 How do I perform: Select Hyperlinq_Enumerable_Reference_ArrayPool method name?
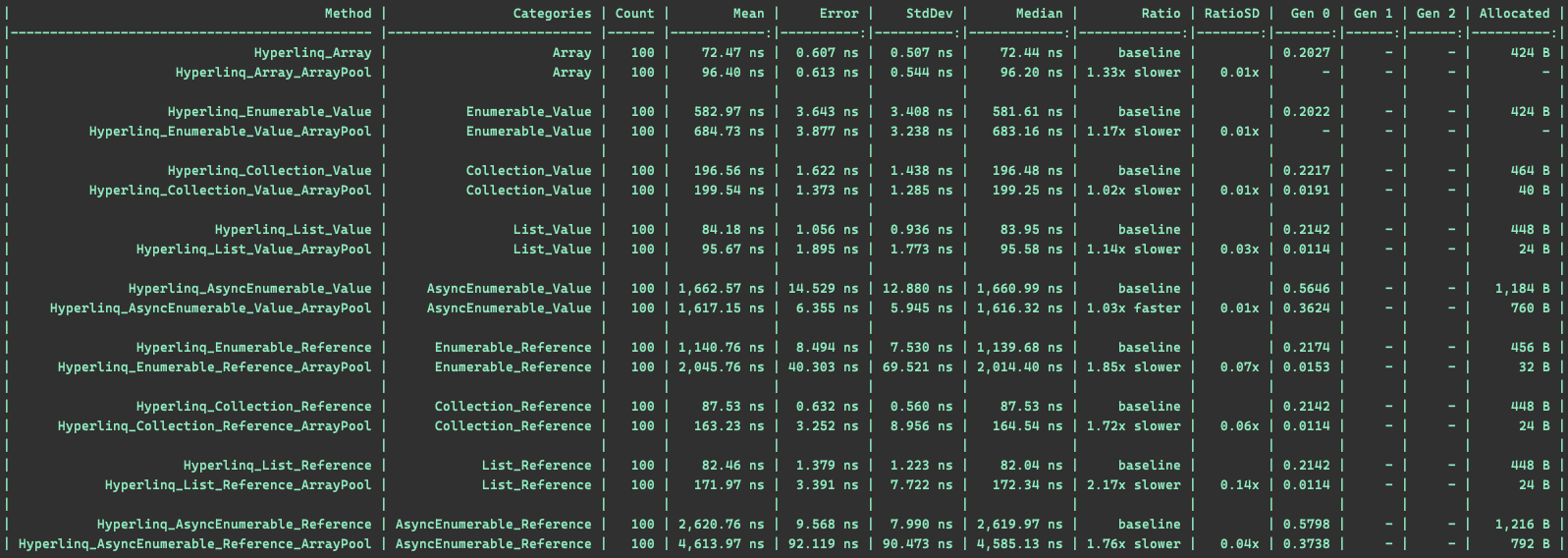[215, 367]
